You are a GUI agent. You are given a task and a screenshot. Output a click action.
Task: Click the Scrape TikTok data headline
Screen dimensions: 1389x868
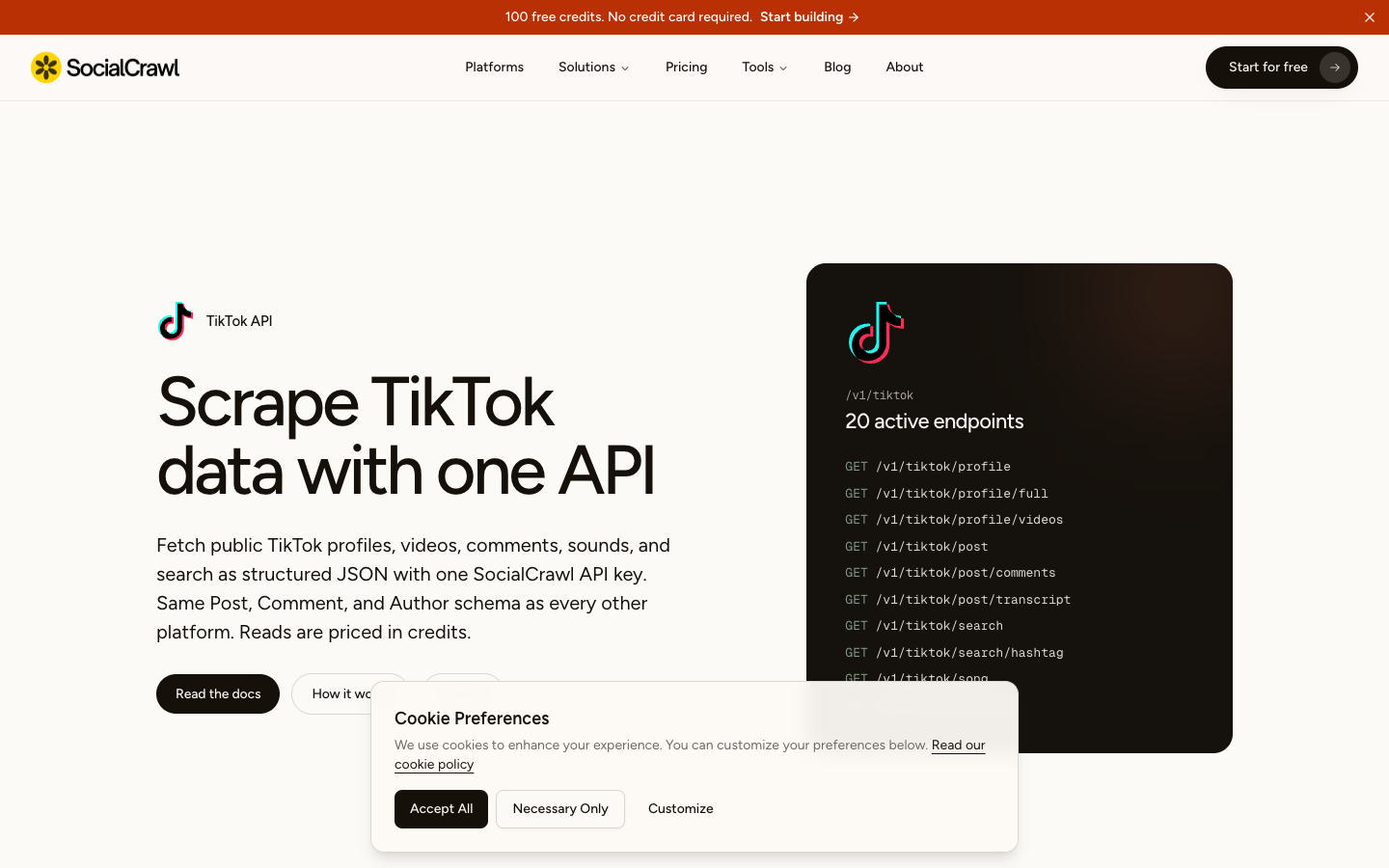405,436
